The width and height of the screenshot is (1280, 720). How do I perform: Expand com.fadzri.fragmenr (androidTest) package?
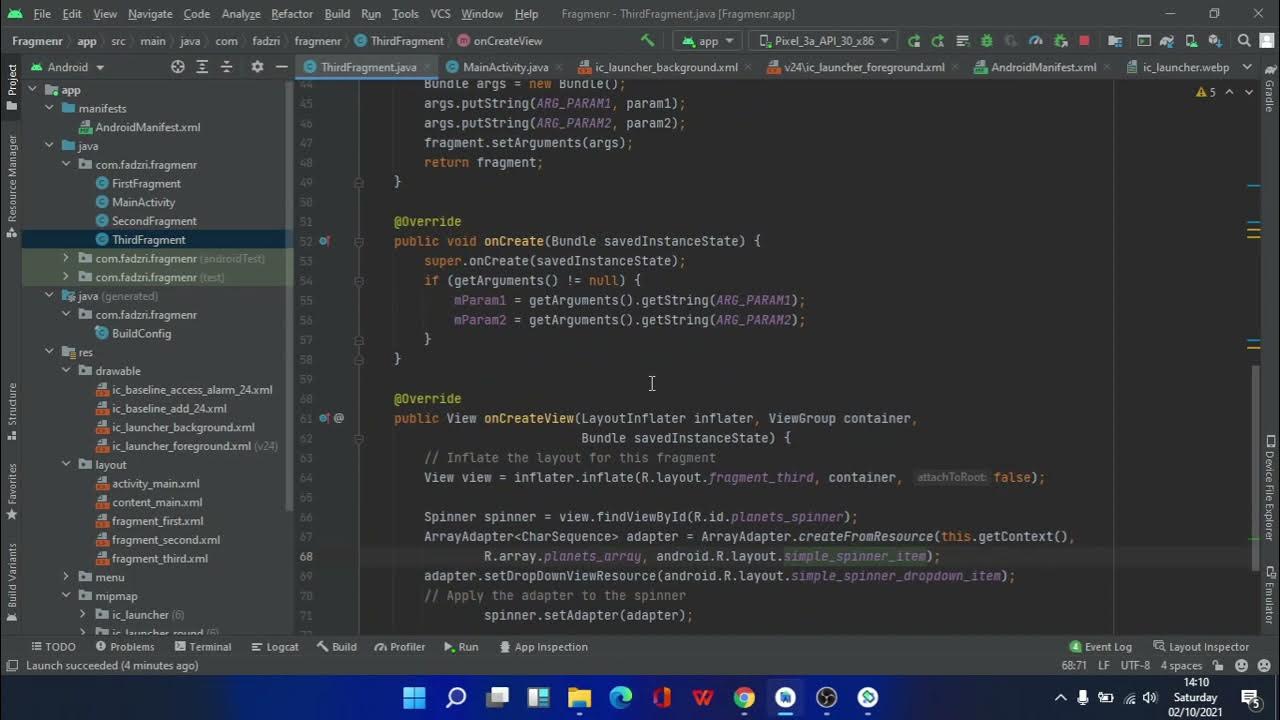pyautogui.click(x=66, y=258)
